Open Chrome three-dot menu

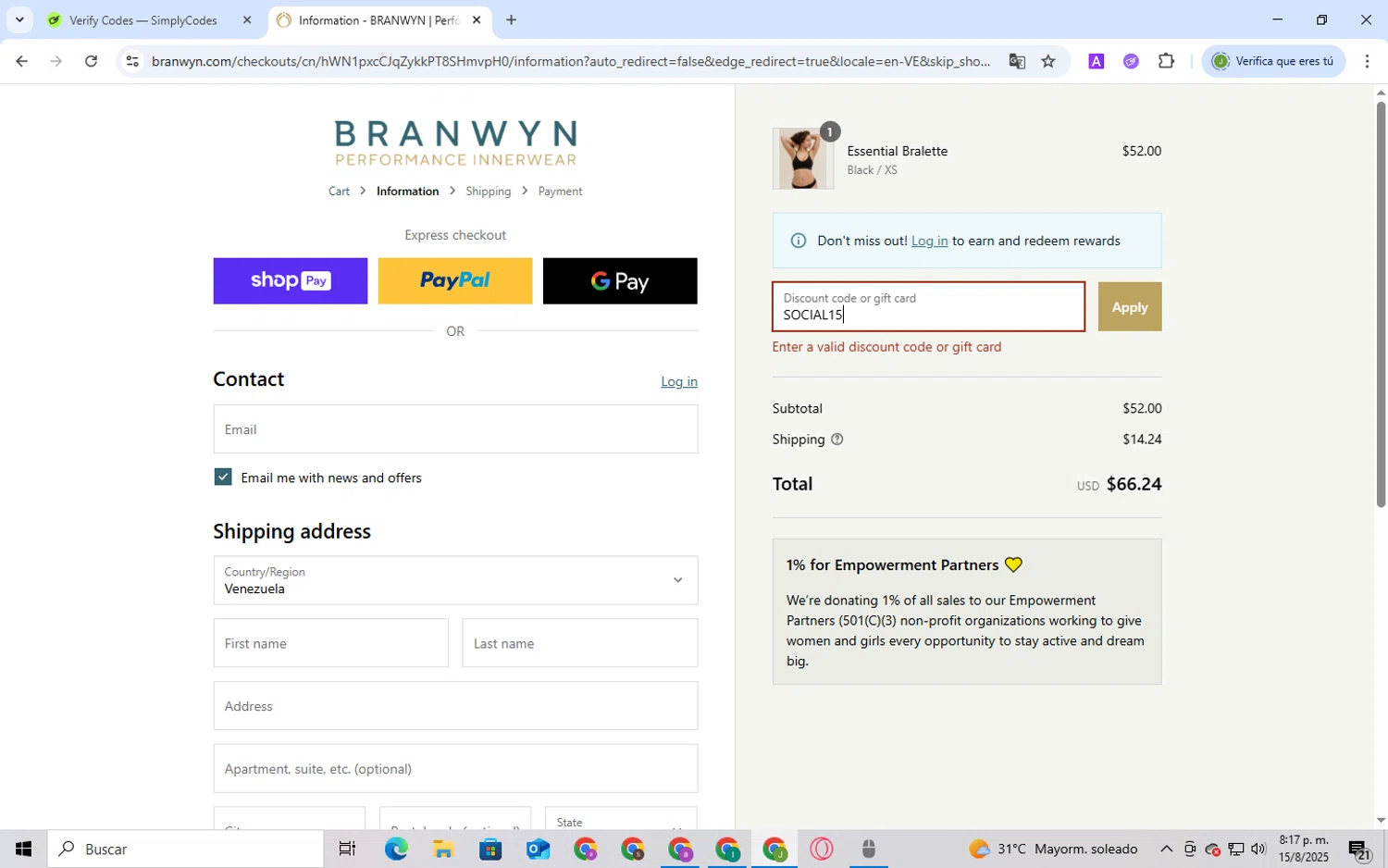coord(1367,62)
